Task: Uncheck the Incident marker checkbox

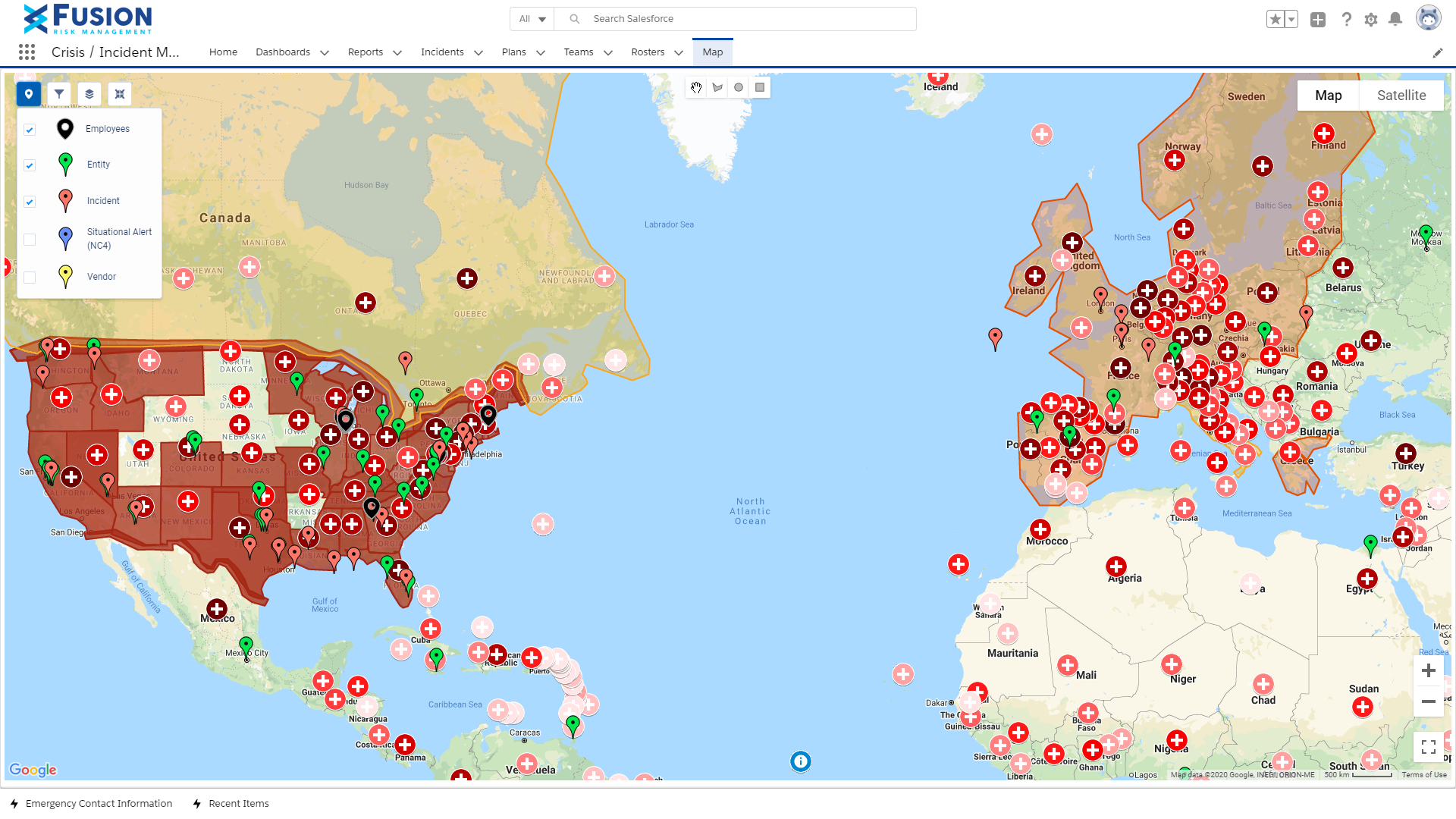Action: click(30, 202)
